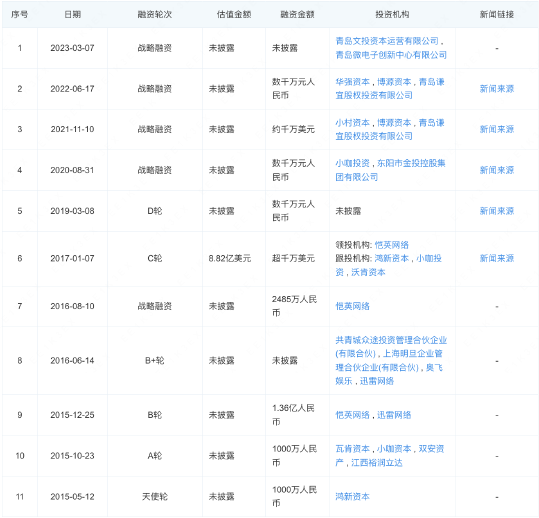Select date cell 2015-10-23
The width and height of the screenshot is (539, 518).
click(x=72, y=456)
